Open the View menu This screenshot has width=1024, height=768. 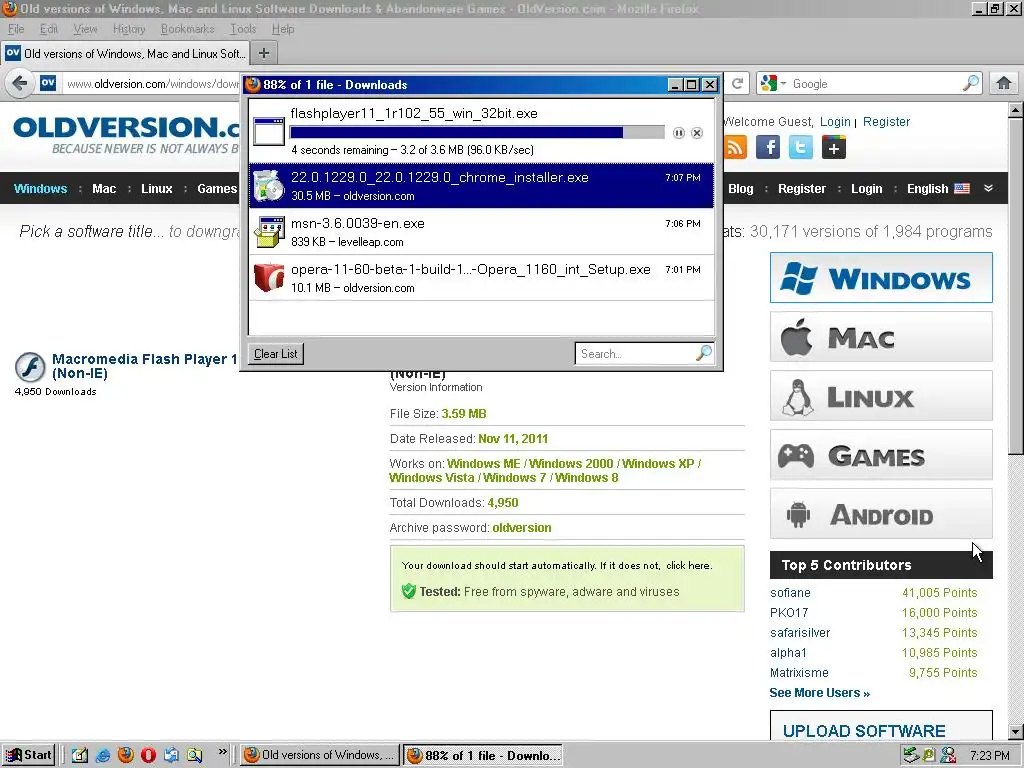[x=85, y=29]
